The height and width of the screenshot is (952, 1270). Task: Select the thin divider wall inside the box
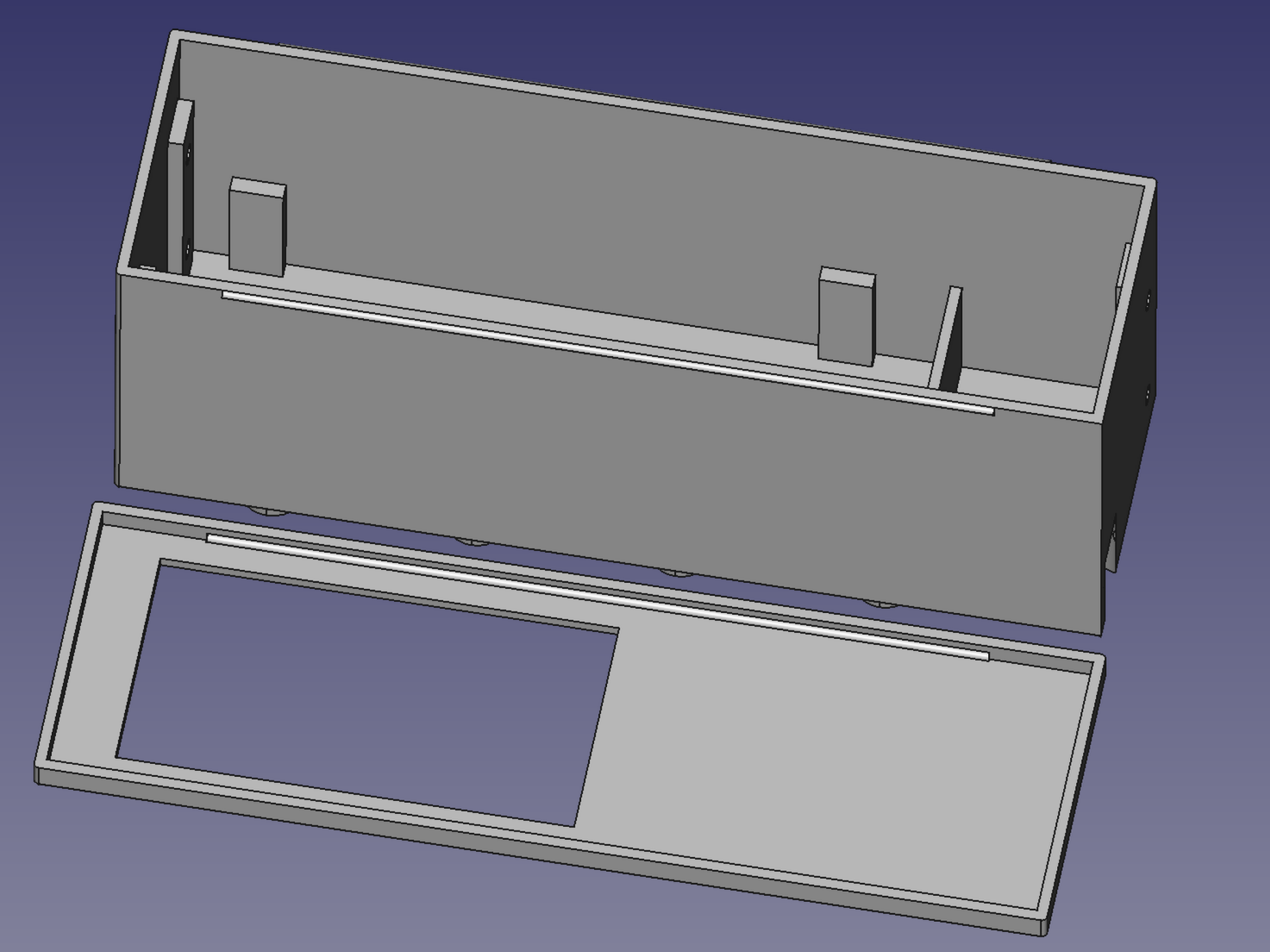click(951, 339)
